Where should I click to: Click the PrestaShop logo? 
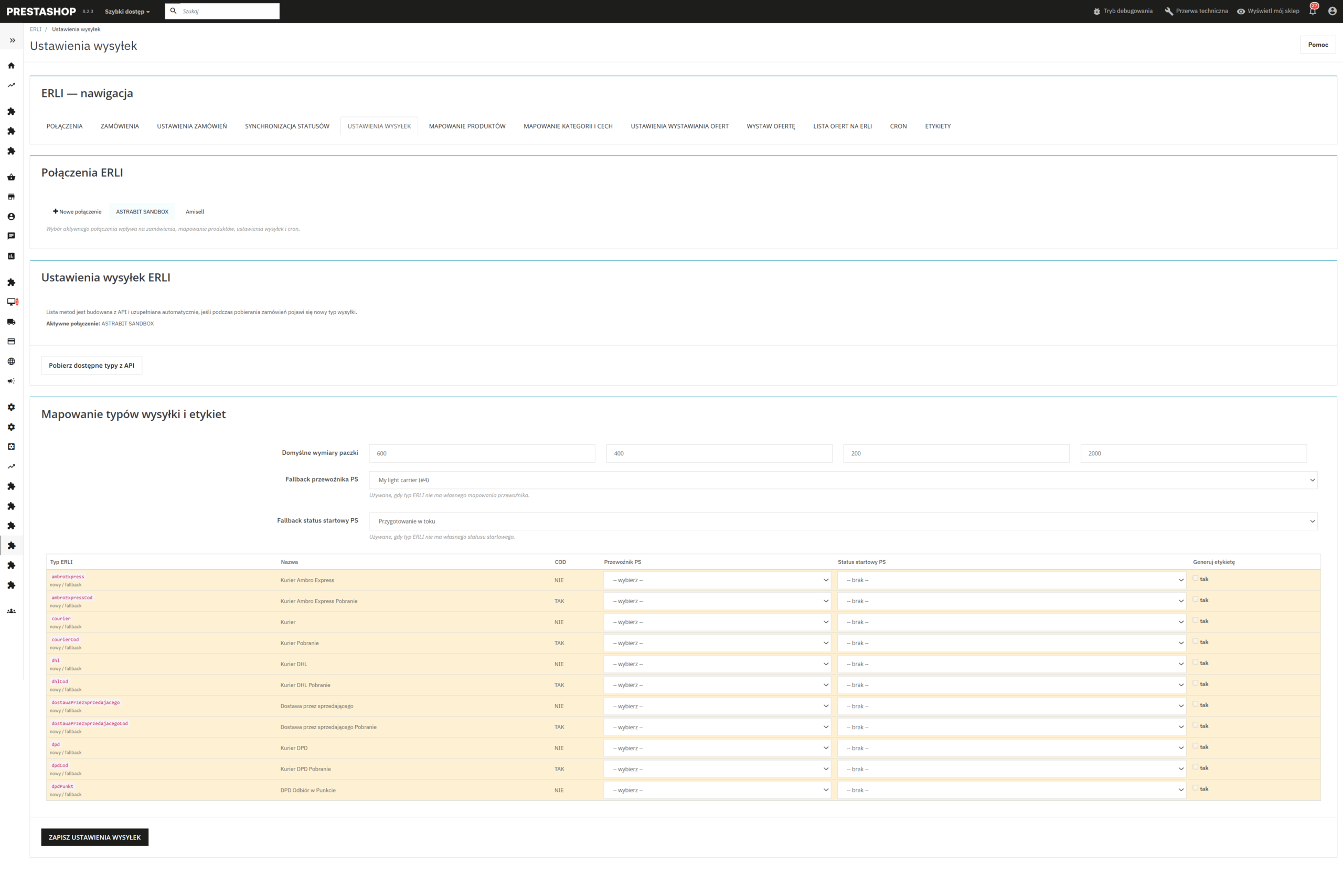(41, 12)
